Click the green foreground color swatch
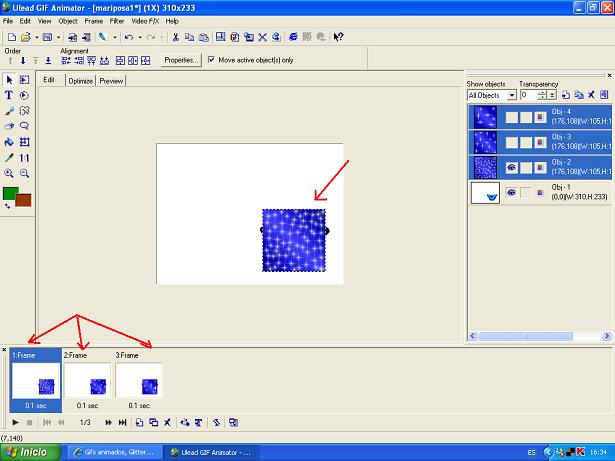The height and width of the screenshot is (461, 615). [x=10, y=193]
